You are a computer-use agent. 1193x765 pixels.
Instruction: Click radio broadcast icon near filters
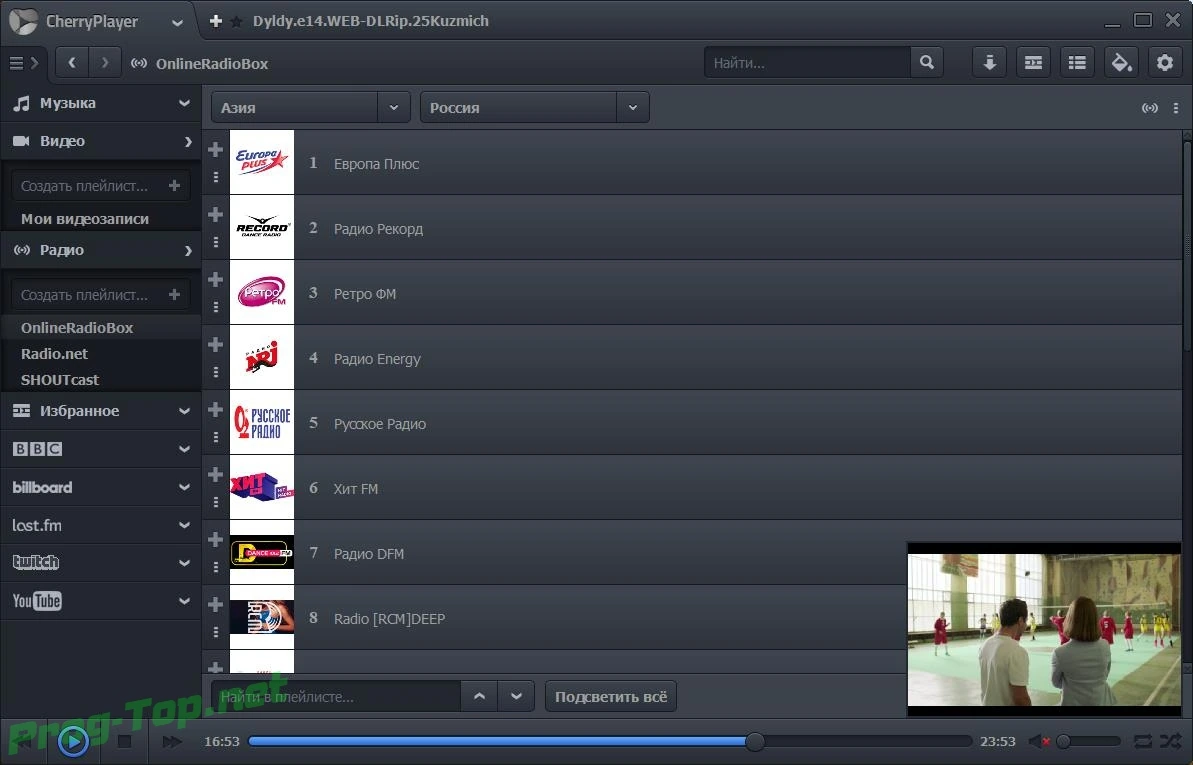[1150, 108]
